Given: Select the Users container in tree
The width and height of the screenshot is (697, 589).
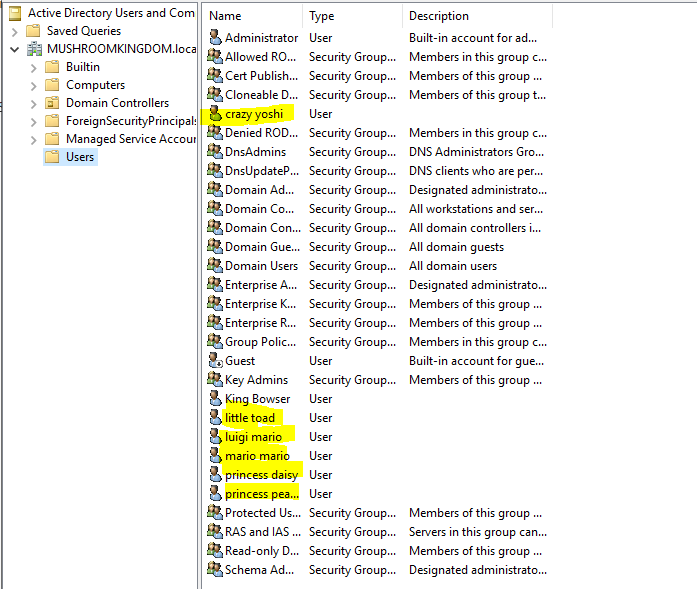Looking at the screenshot, I should coord(80,157).
